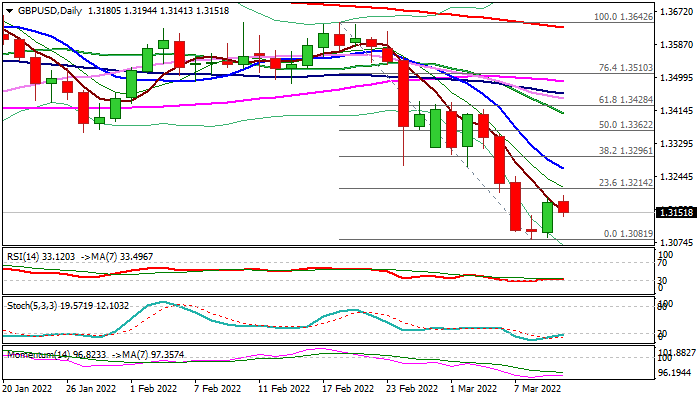Click price axis value 1.33295
Screen dimensions: 700x400
(677, 144)
